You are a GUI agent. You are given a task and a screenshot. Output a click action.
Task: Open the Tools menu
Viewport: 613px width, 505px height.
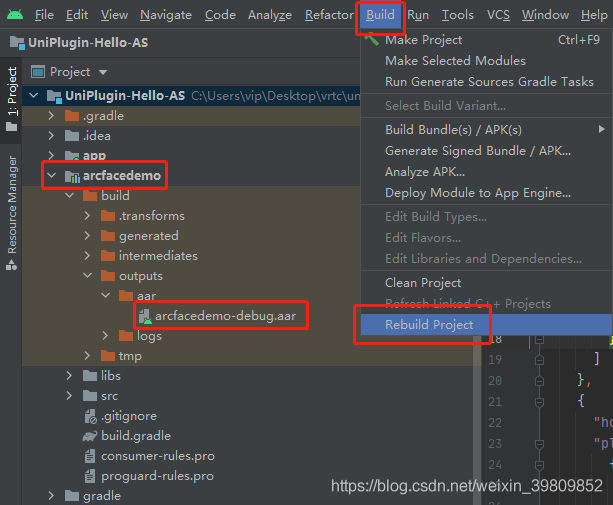[457, 15]
